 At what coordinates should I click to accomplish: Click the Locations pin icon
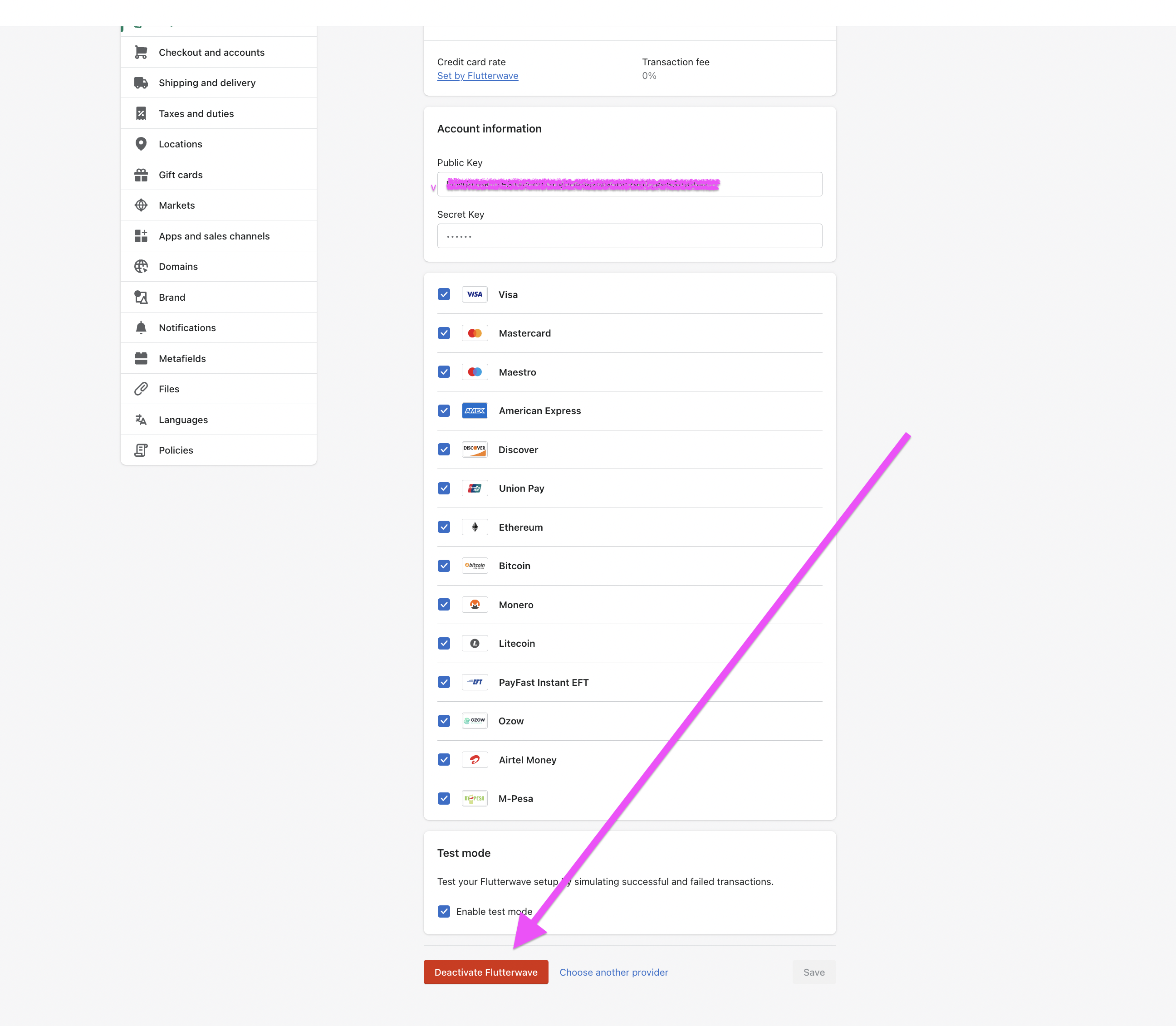(x=141, y=144)
